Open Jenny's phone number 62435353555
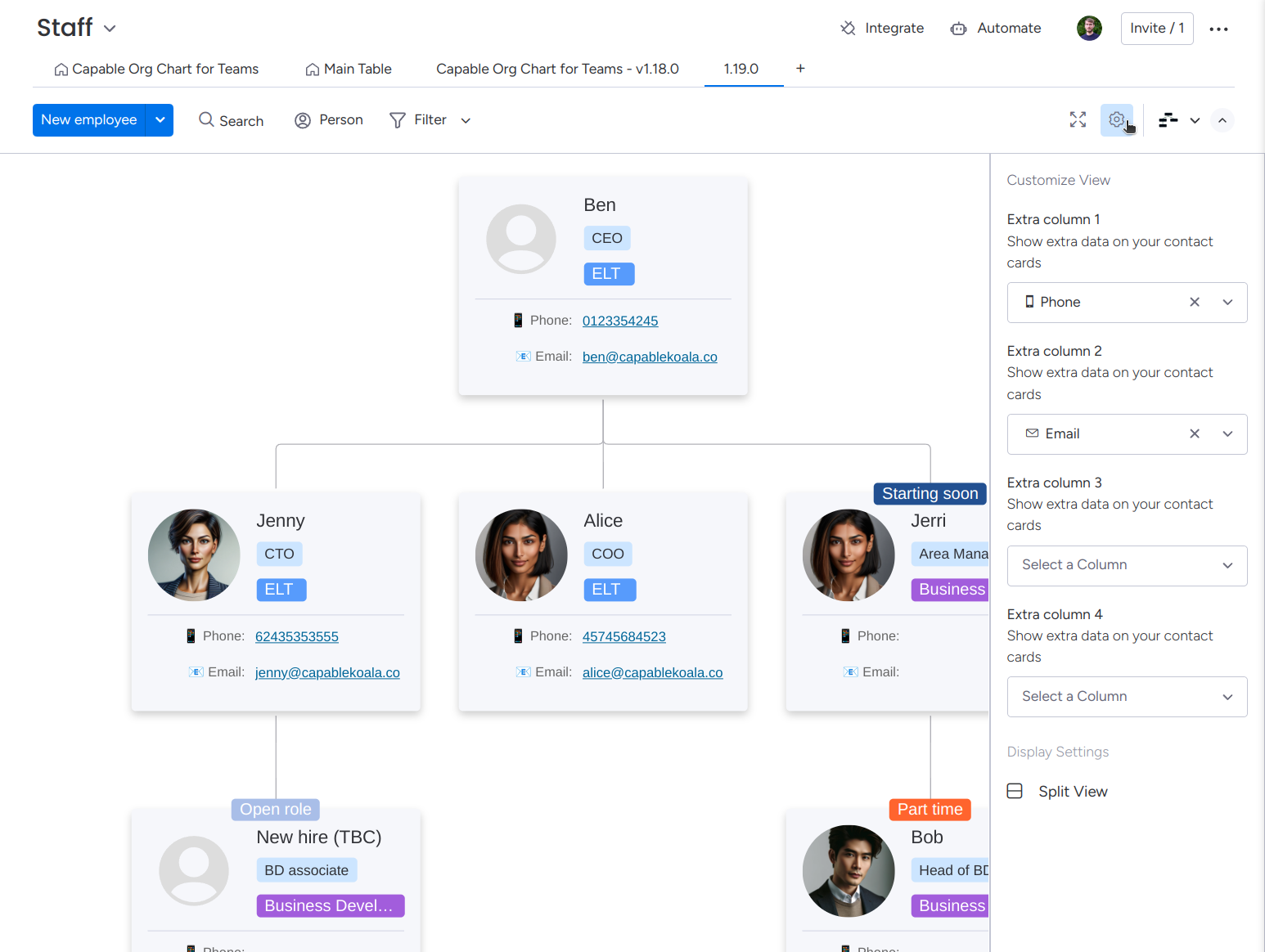The height and width of the screenshot is (952, 1265). pos(297,636)
